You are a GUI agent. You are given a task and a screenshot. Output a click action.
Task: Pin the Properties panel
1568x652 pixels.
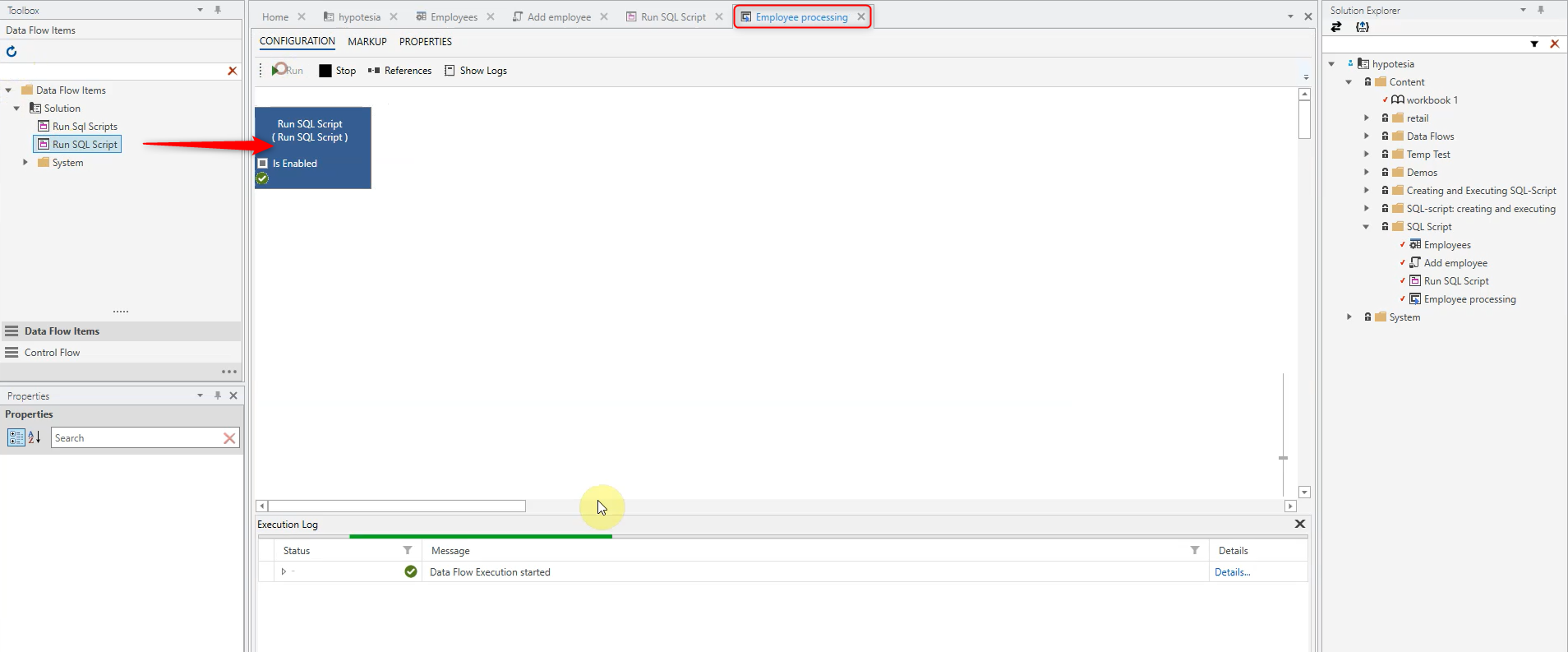click(218, 395)
